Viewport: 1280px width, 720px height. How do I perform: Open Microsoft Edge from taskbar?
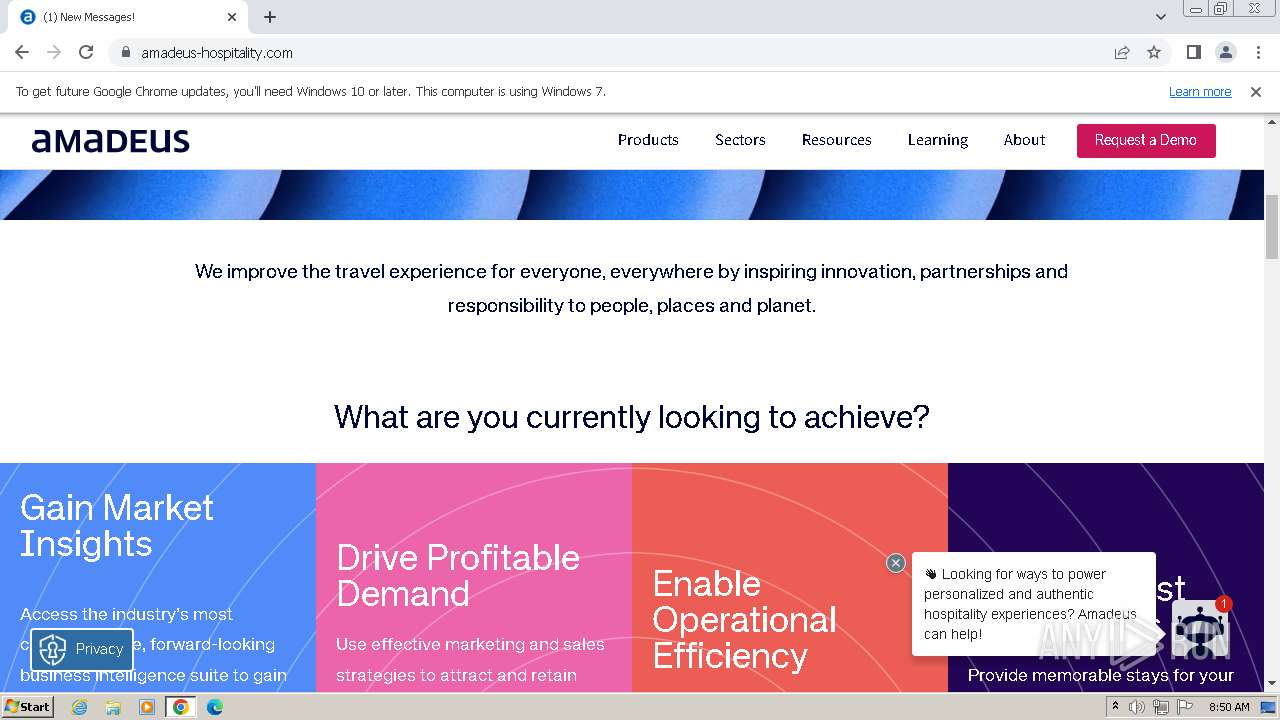tap(214, 707)
